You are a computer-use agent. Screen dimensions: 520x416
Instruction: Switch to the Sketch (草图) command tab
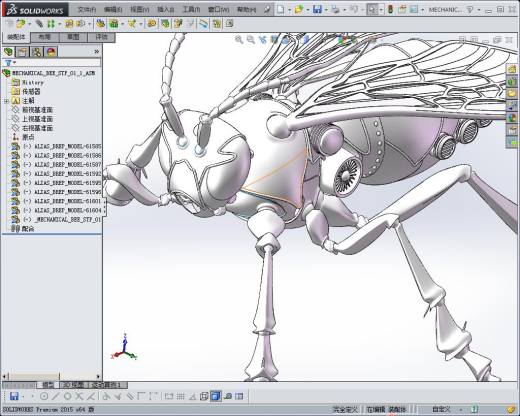[x=73, y=37]
